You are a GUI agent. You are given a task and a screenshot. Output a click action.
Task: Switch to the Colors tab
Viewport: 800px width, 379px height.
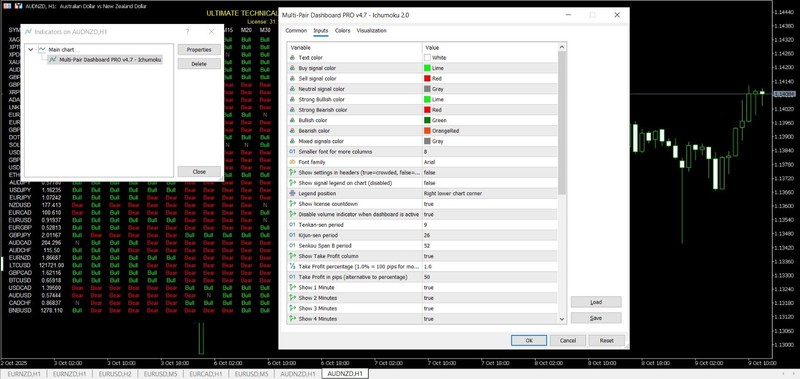[342, 31]
